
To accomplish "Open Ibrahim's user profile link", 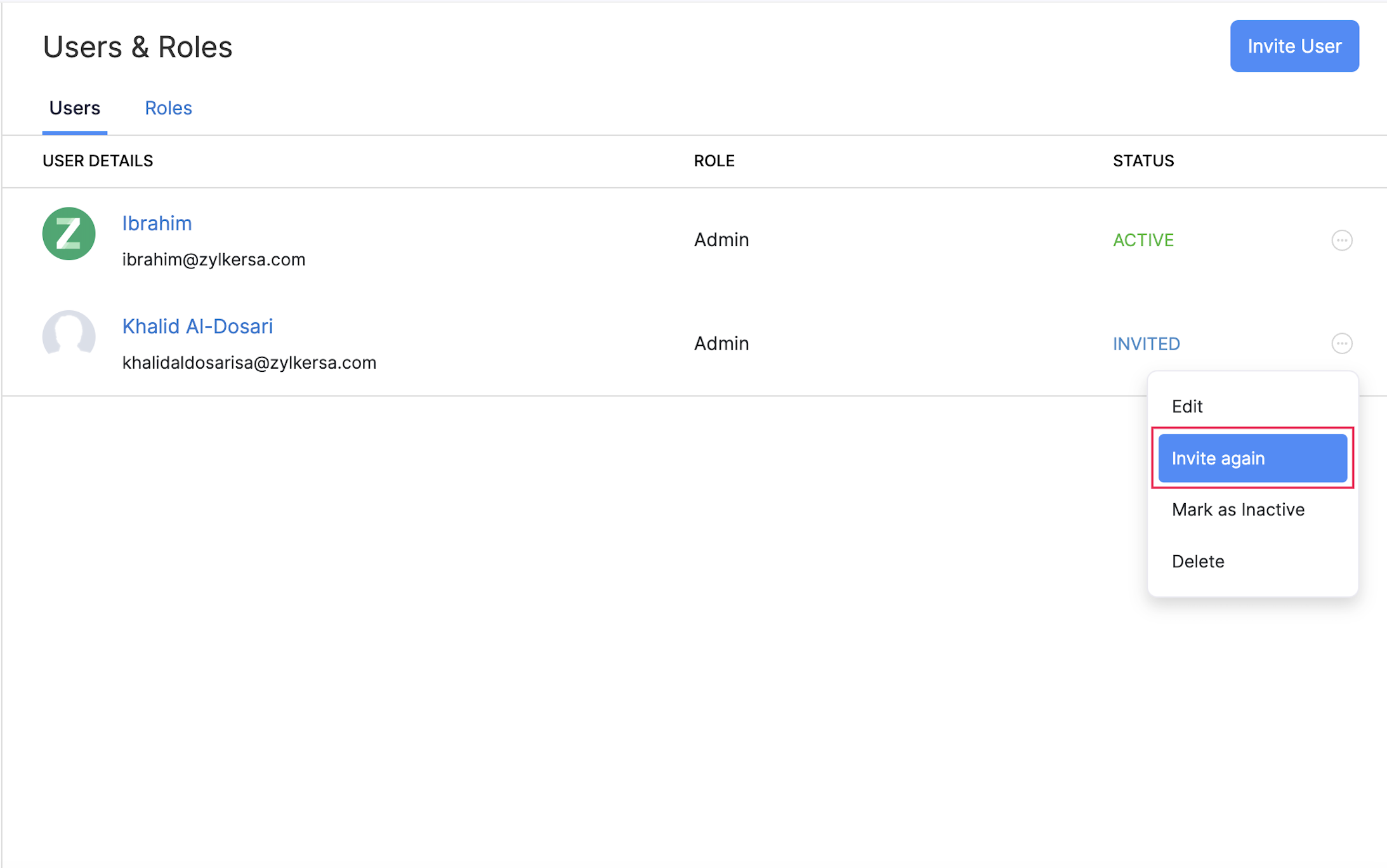I will pyautogui.click(x=157, y=223).
